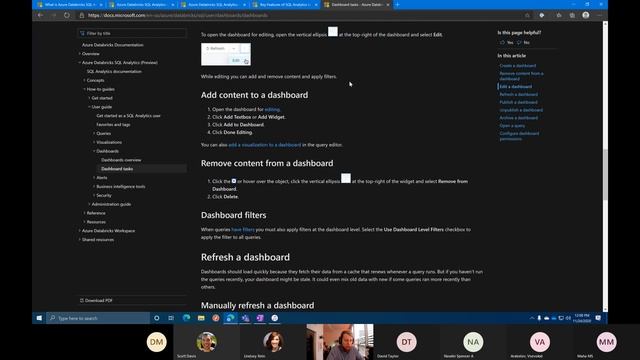Open File Explorer from taskbar

(x=201, y=318)
